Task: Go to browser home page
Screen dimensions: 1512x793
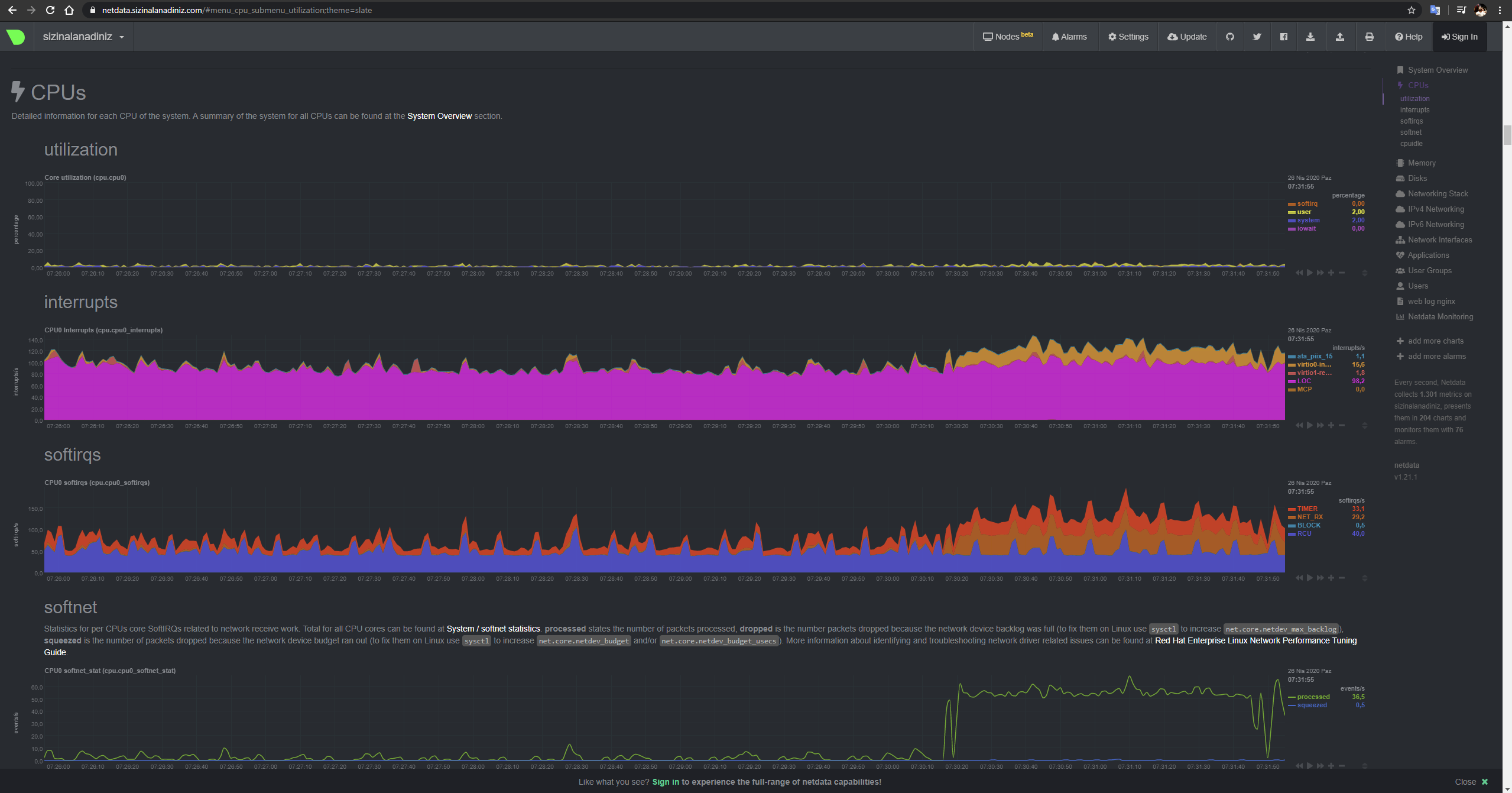Action: click(x=69, y=10)
